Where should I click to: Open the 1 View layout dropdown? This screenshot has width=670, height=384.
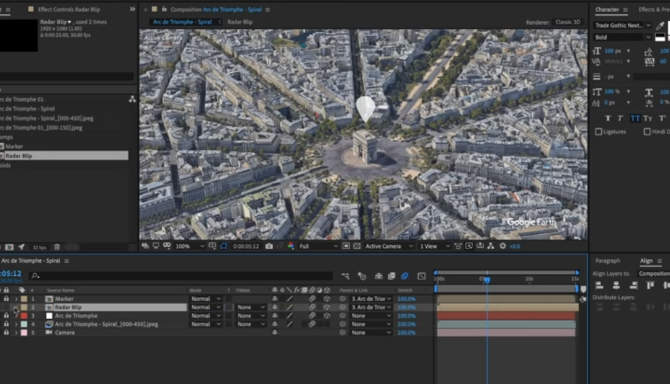pos(434,246)
